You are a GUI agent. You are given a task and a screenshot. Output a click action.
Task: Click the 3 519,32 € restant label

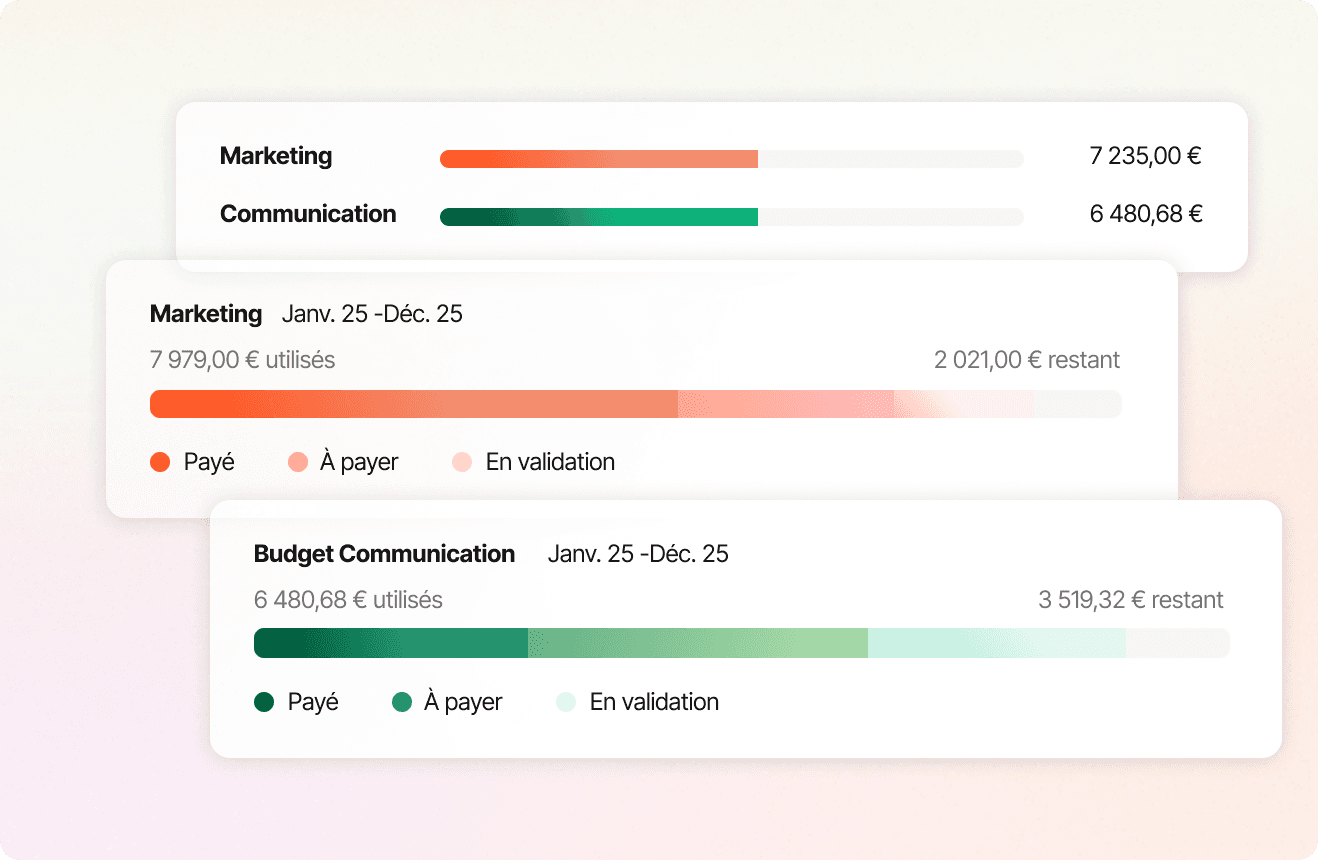coord(1130,599)
